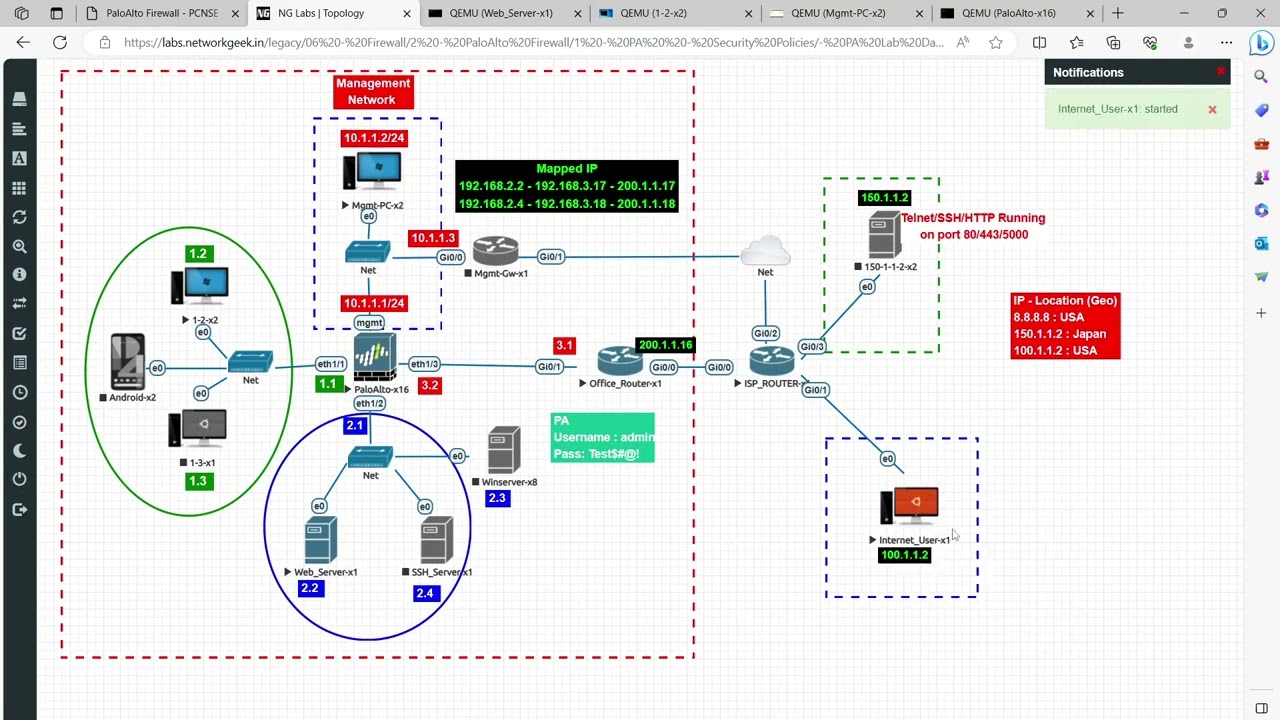This screenshot has width=1280, height=720.
Task: Click the Mapped IP black label
Action: pos(567,186)
